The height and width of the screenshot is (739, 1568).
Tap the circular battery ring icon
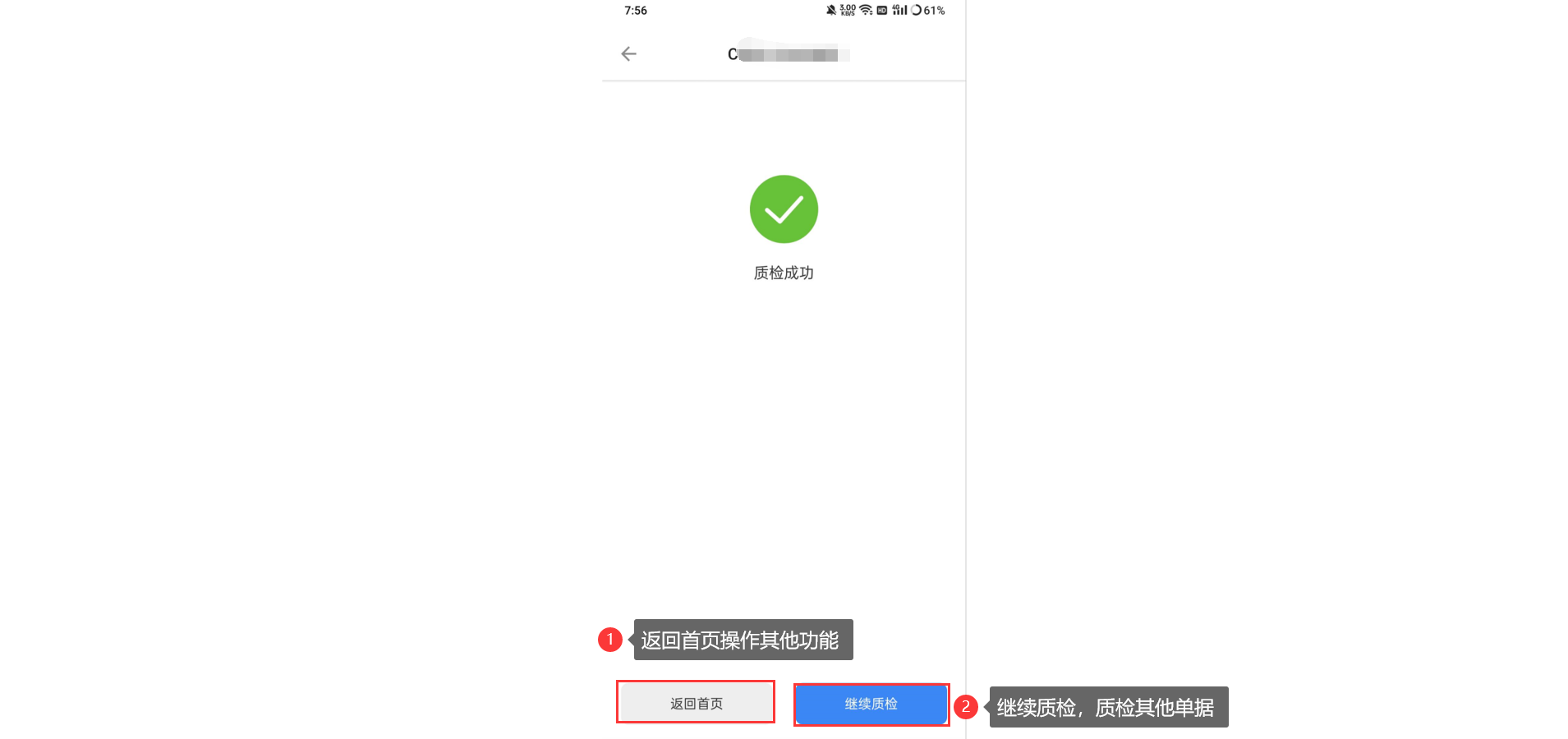tap(916, 11)
